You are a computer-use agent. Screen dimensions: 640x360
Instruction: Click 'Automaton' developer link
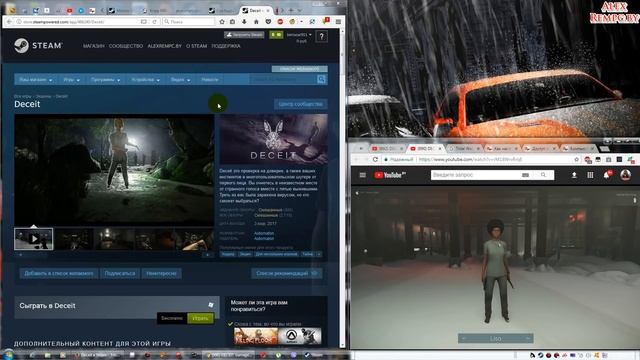[264, 233]
